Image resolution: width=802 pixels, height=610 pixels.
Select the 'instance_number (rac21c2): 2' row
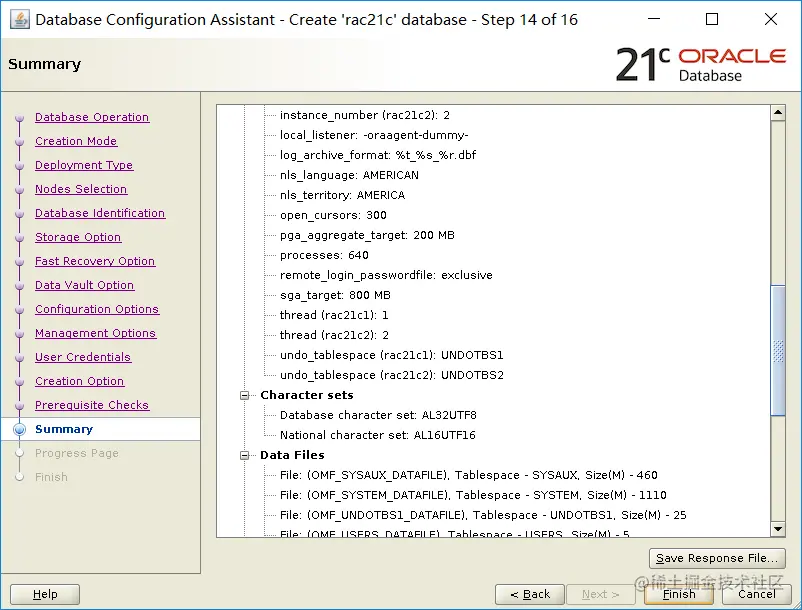point(365,116)
